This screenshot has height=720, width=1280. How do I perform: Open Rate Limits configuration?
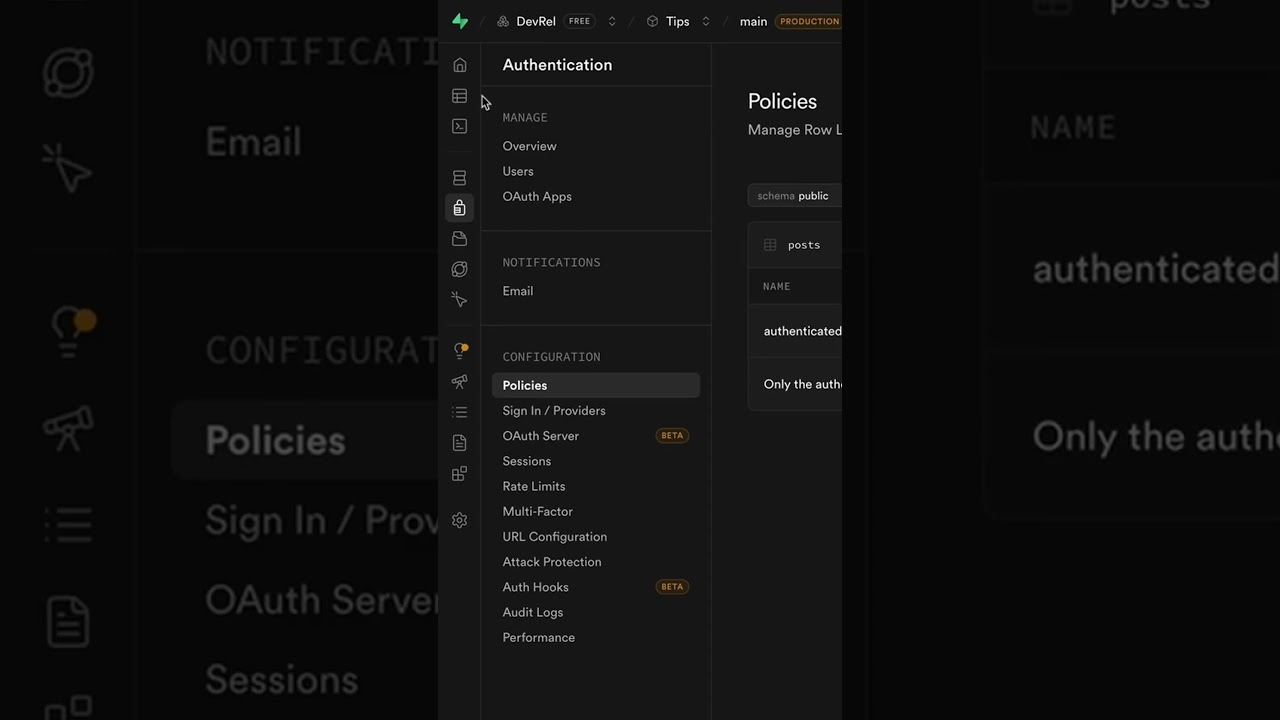tap(534, 486)
